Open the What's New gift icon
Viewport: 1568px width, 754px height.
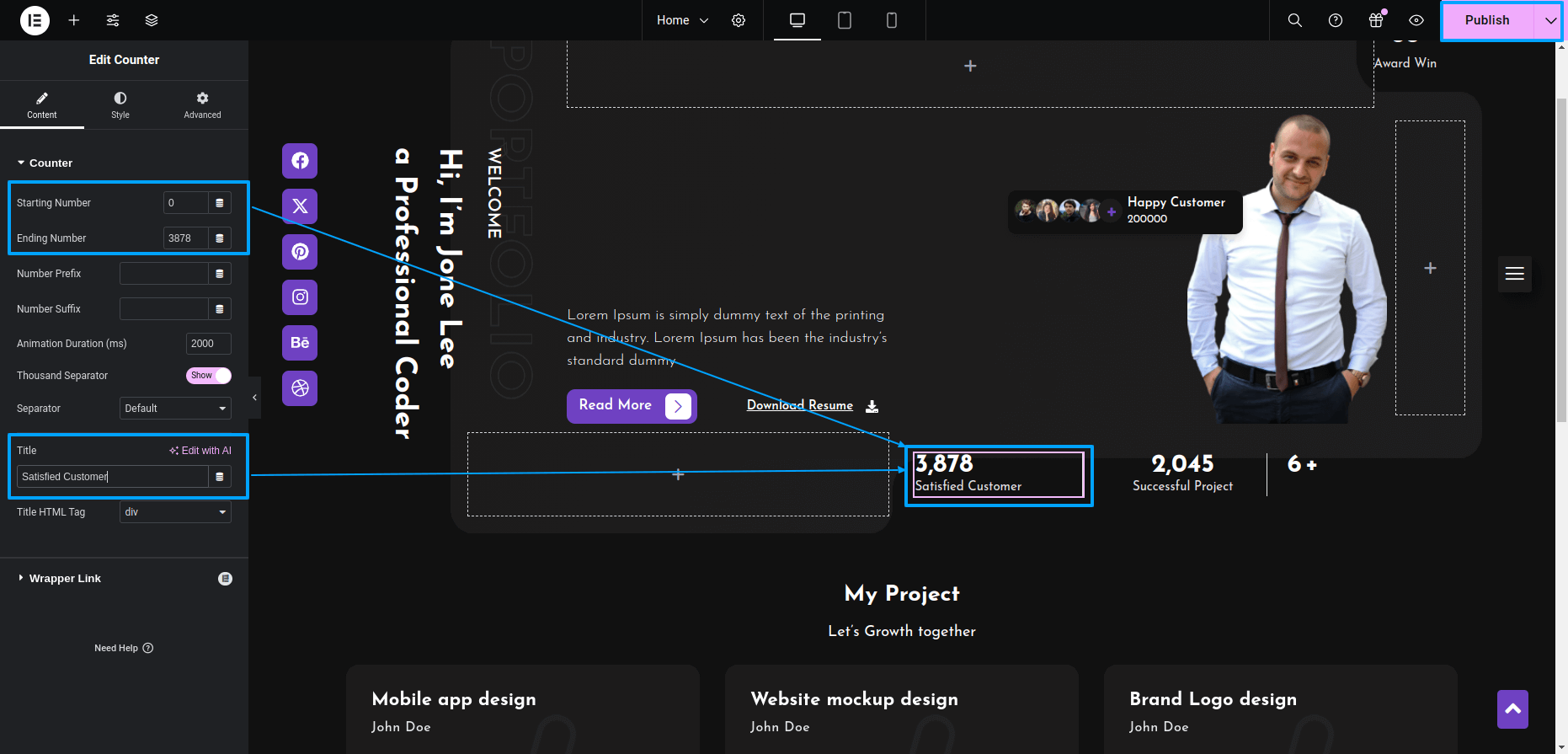point(1376,20)
